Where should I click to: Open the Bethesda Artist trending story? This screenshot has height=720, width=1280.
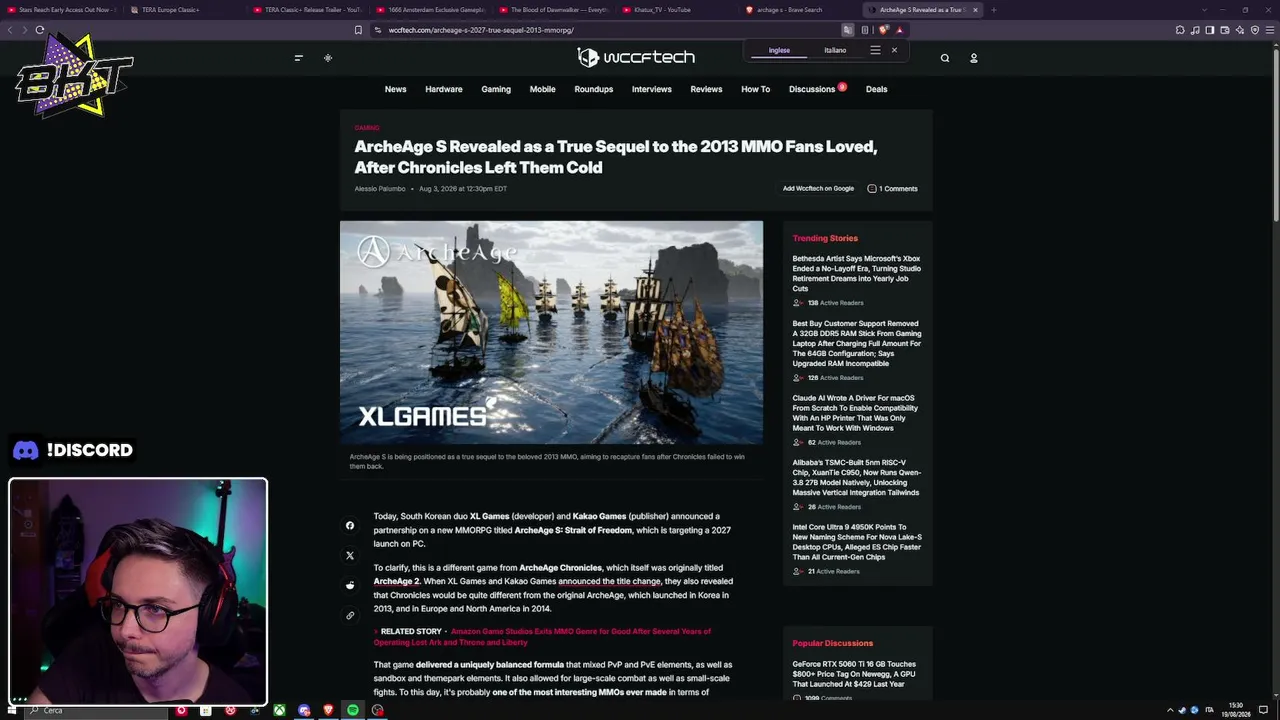tap(857, 273)
